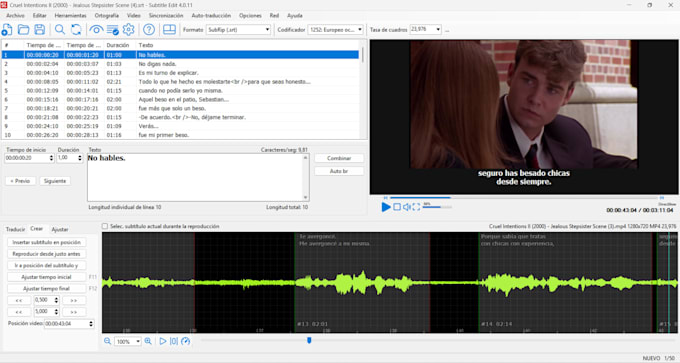This screenshot has width=680, height=363.
Task: Switch to the Traducir tab
Action: [x=15, y=229]
